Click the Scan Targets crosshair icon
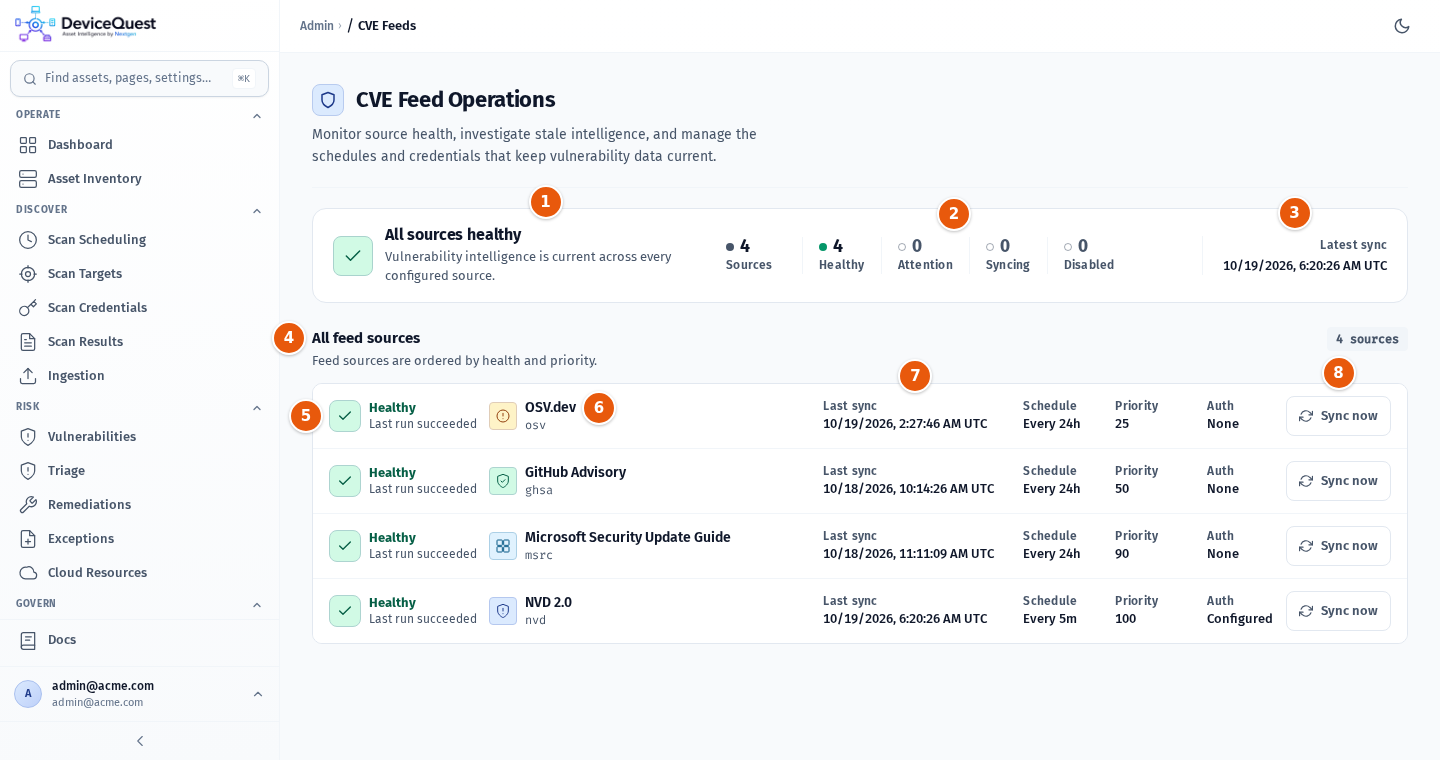1440x760 pixels. click(28, 274)
